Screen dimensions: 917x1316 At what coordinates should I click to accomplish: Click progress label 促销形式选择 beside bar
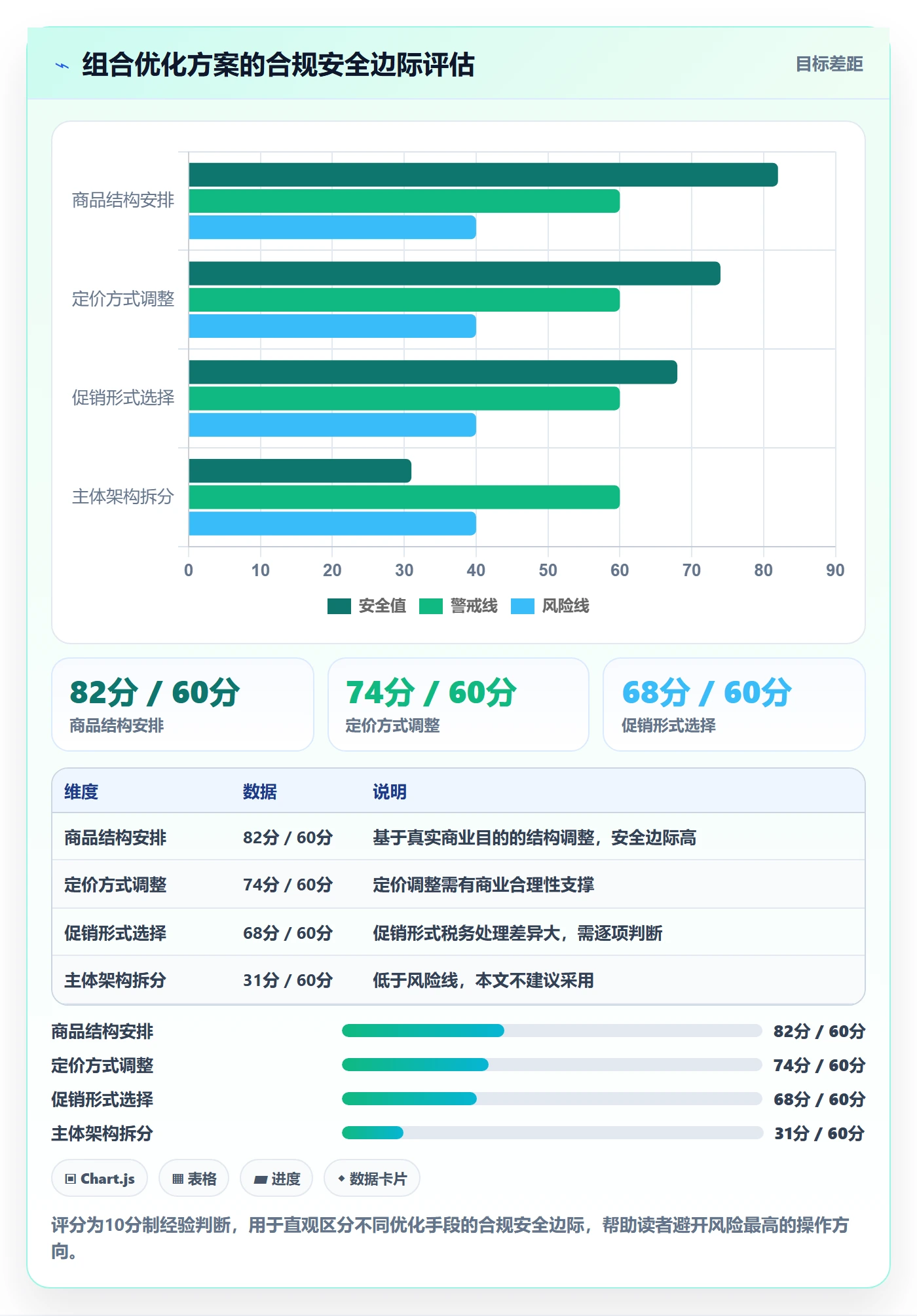click(x=102, y=1099)
